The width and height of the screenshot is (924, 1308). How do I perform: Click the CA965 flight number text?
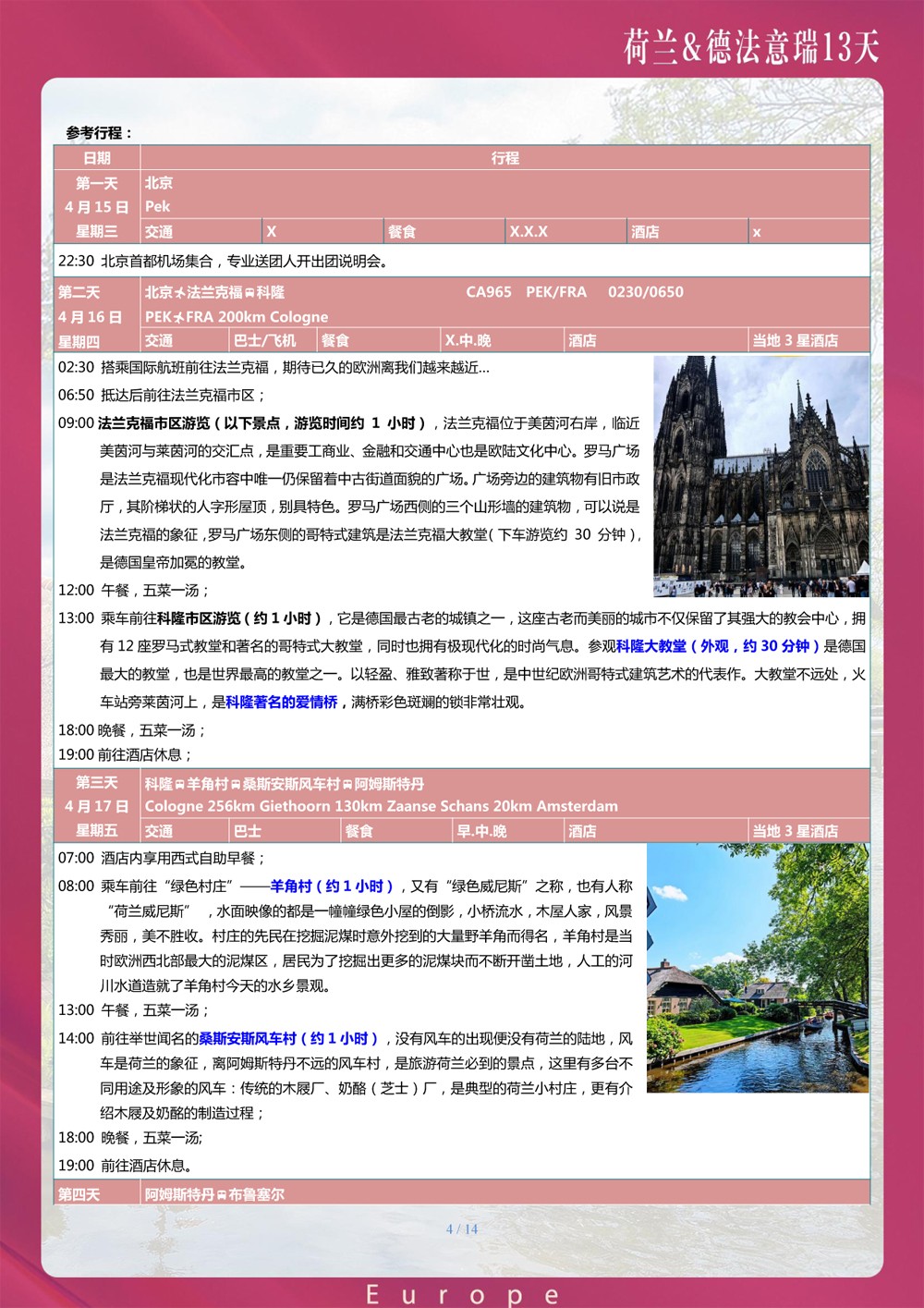tap(489, 292)
